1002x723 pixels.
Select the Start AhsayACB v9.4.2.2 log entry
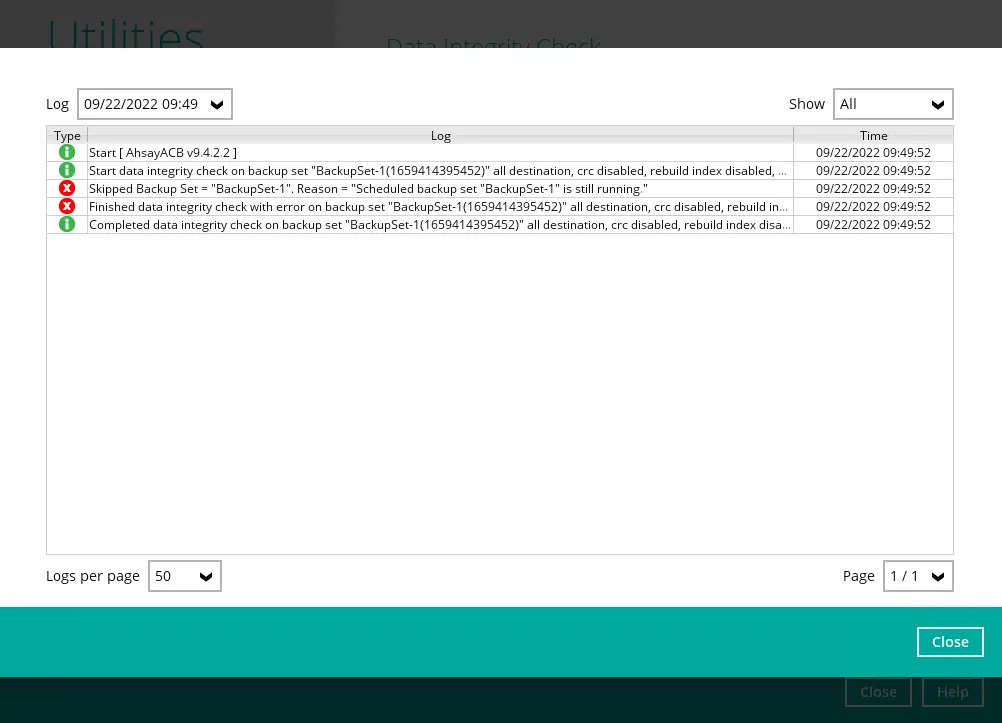[163, 152]
